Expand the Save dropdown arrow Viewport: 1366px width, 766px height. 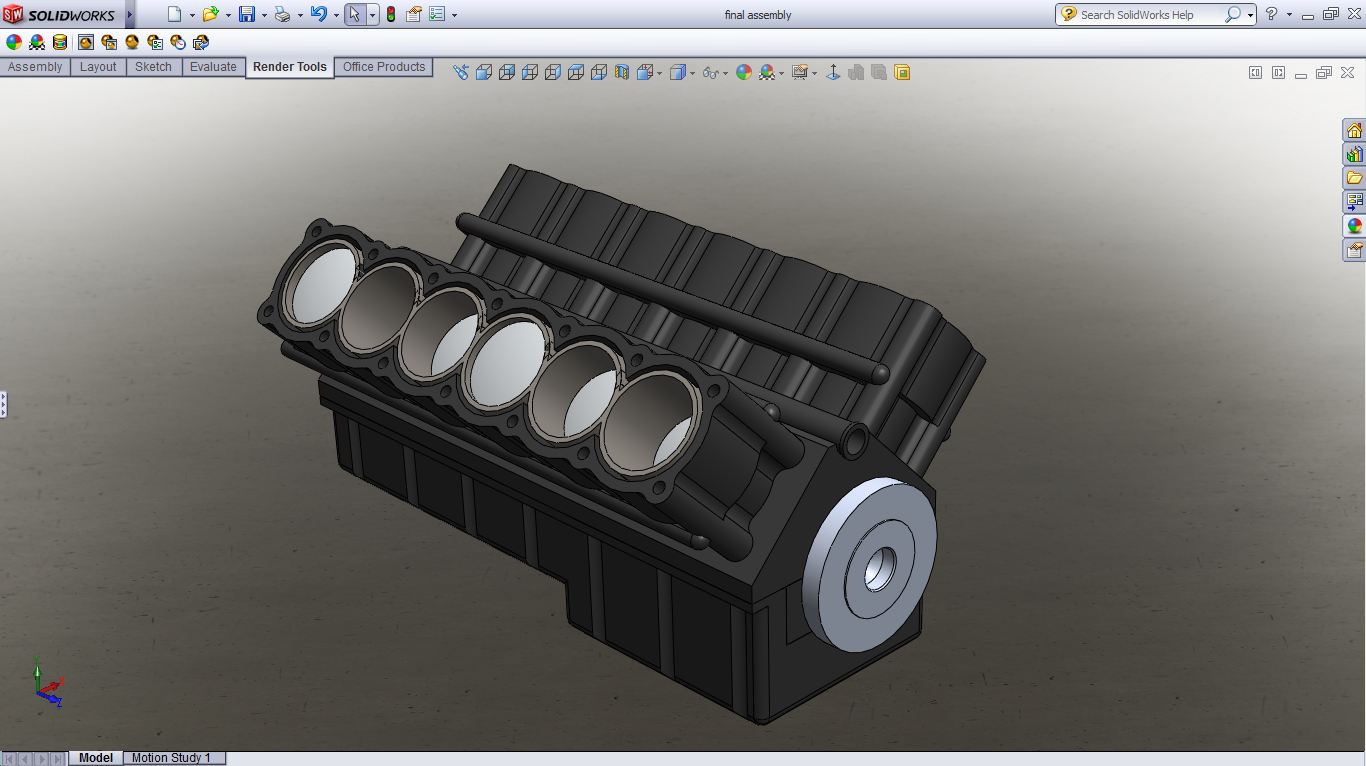264,15
